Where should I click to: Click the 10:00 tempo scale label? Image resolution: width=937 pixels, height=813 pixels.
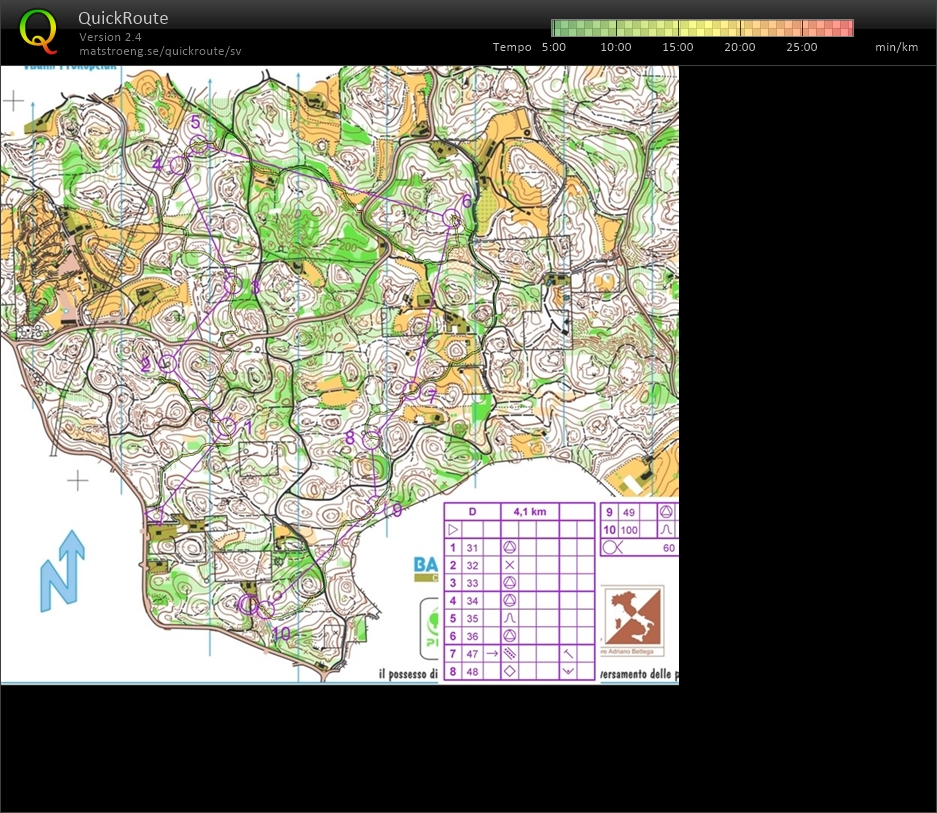(616, 47)
